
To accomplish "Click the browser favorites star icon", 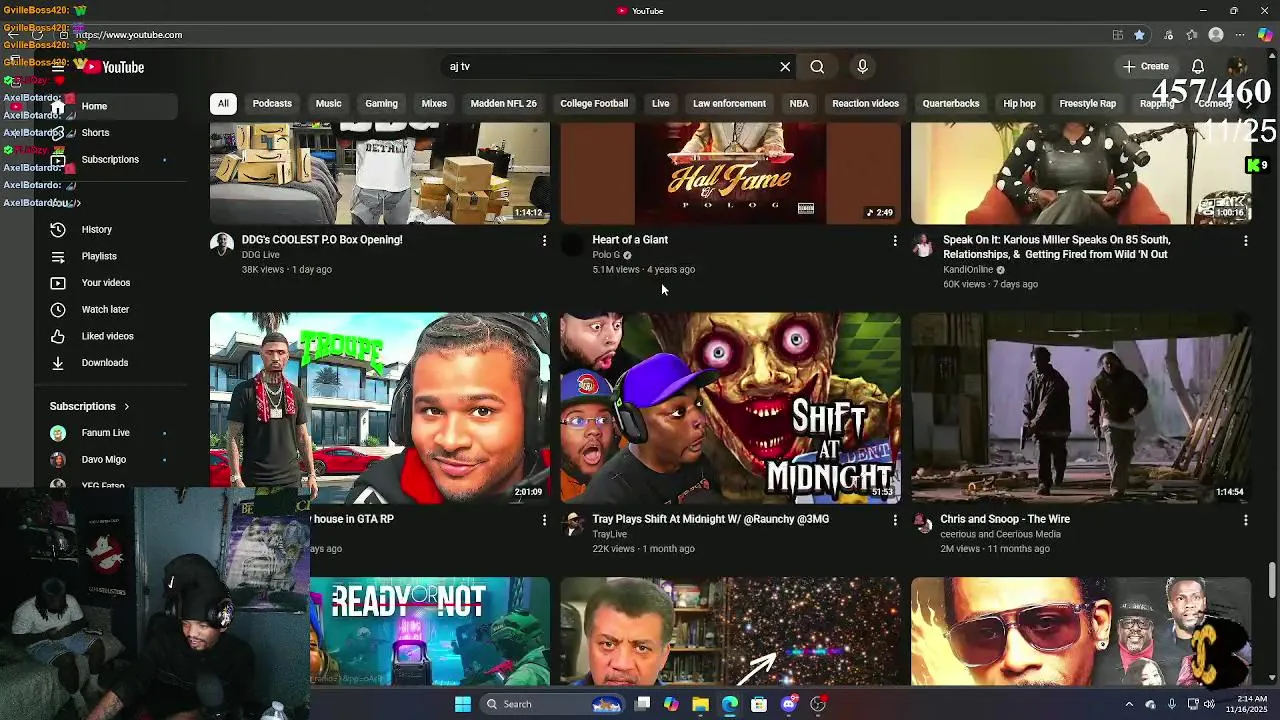I will (1140, 35).
